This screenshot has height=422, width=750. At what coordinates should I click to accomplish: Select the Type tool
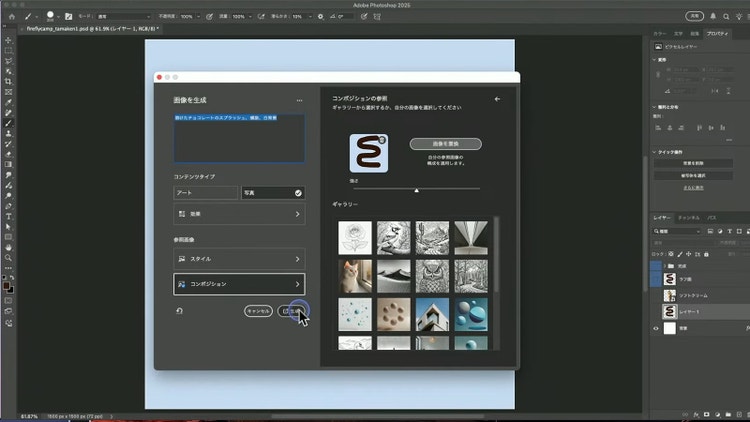(8, 217)
